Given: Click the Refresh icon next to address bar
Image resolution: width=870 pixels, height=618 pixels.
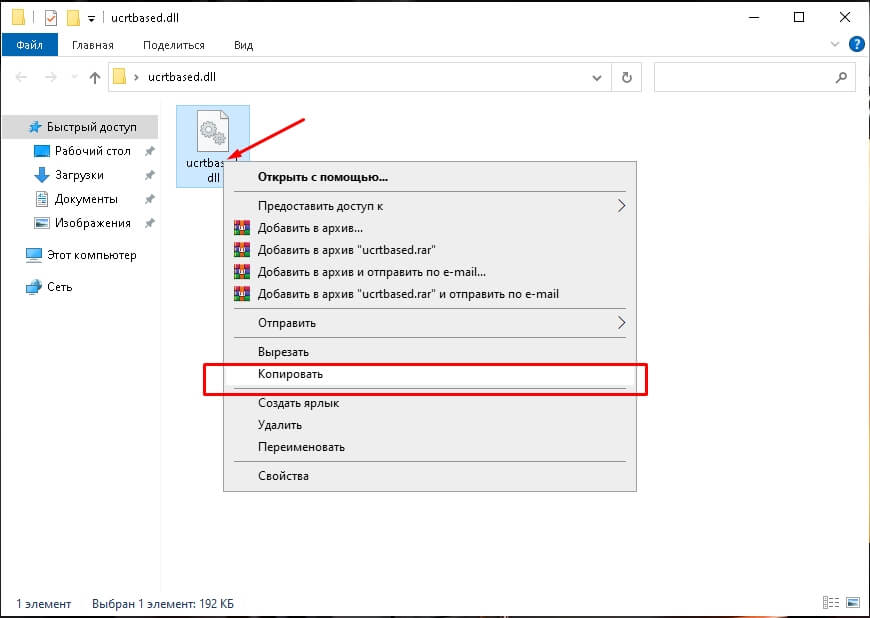Looking at the screenshot, I should click(x=626, y=78).
